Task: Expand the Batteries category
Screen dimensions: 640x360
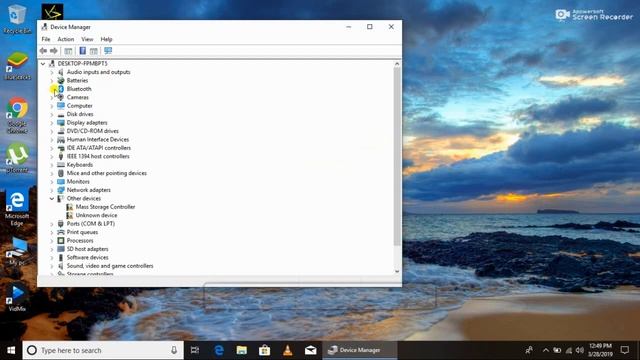Action: [x=52, y=81]
